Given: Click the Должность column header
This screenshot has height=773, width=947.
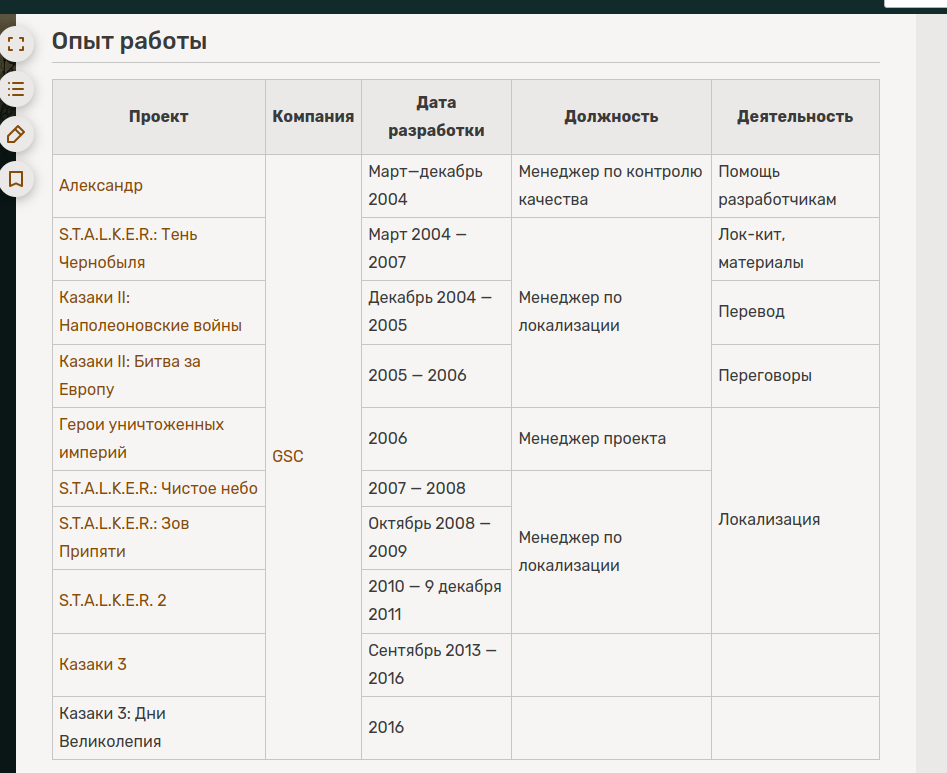Looking at the screenshot, I should pyautogui.click(x=611, y=117).
